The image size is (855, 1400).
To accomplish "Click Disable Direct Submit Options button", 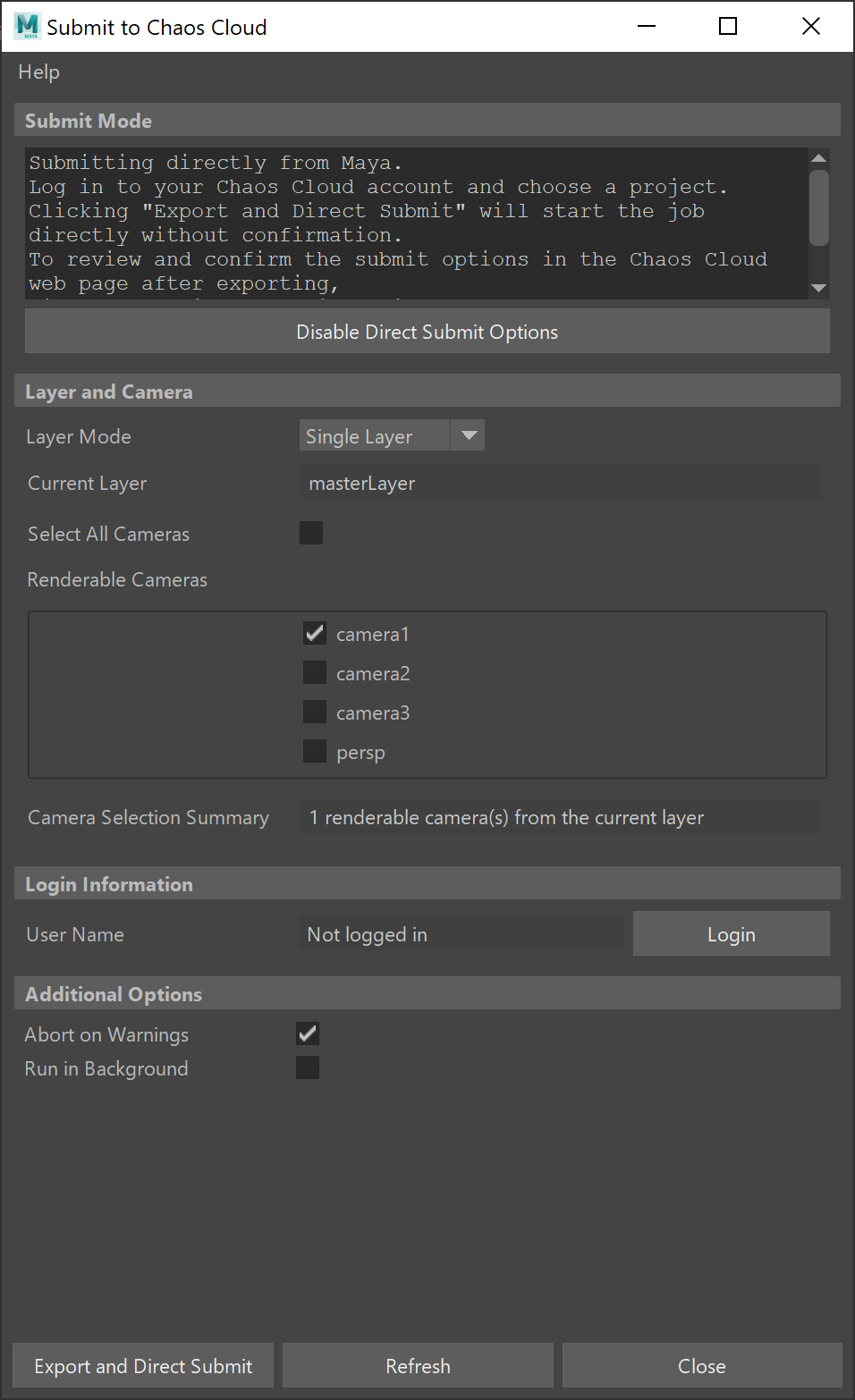I will (x=427, y=332).
